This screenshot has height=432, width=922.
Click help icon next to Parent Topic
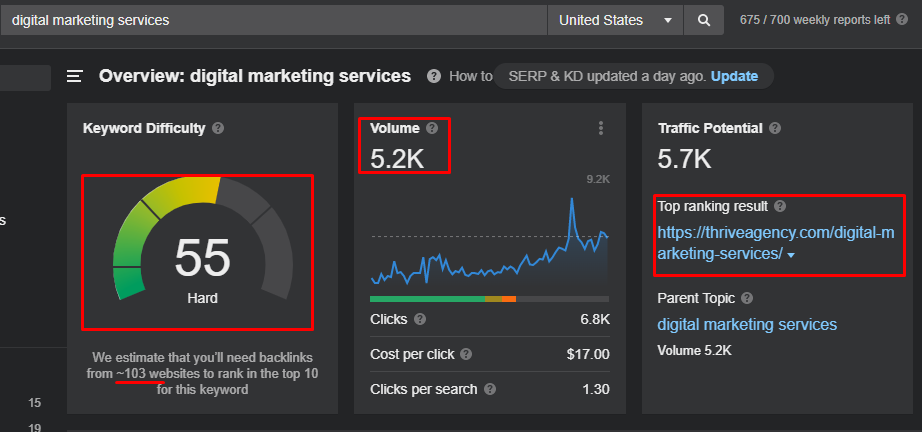click(x=747, y=299)
